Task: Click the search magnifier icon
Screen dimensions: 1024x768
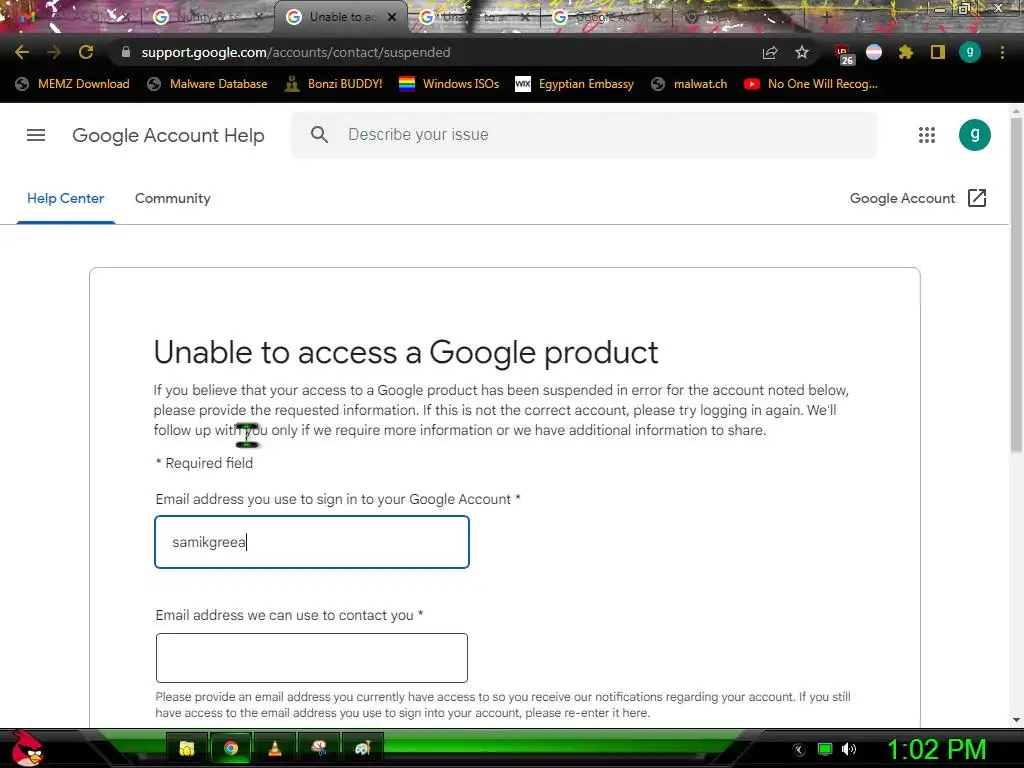Action: [319, 135]
